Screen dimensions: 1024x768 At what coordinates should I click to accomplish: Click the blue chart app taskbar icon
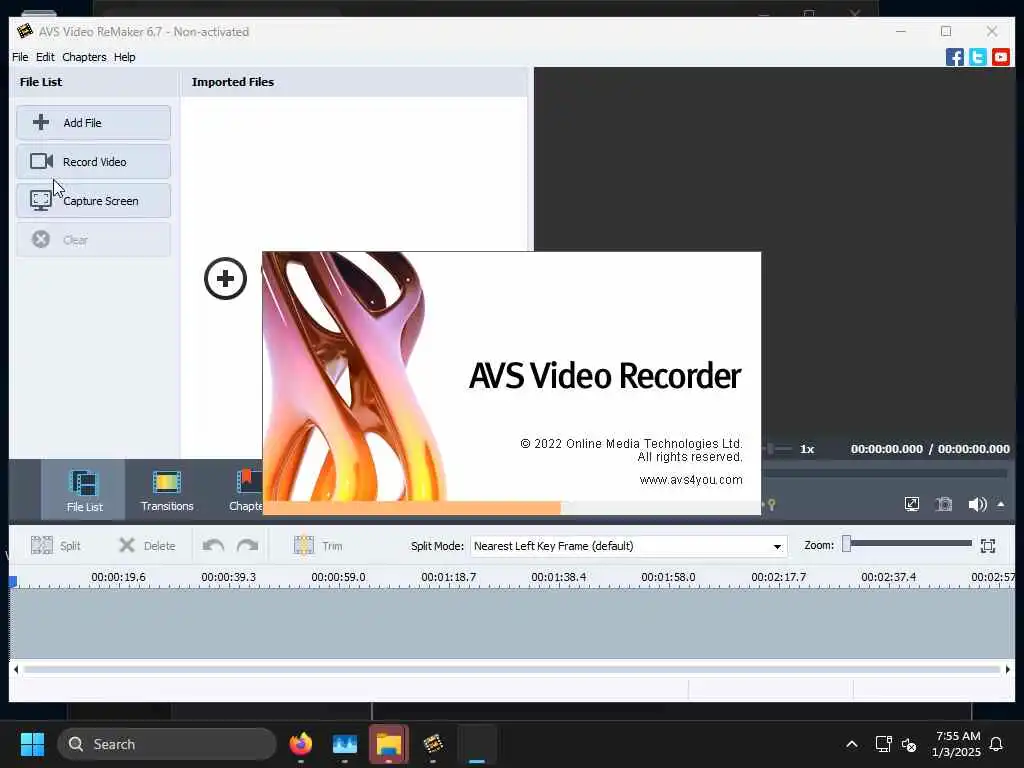point(345,744)
